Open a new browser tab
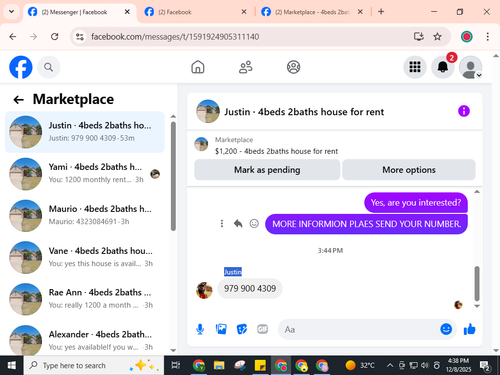The width and height of the screenshot is (500, 375). tap(381, 12)
